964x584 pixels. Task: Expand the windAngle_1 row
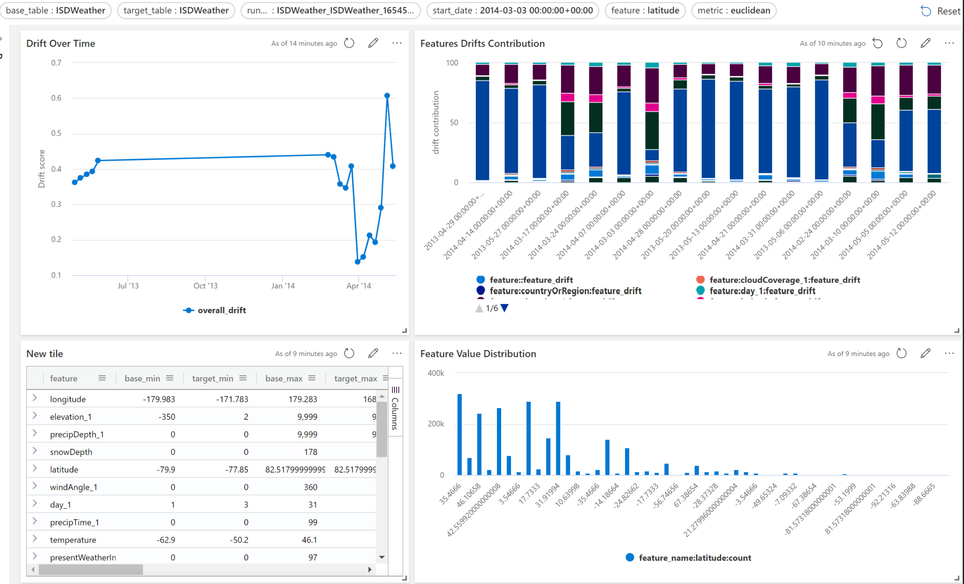35,486
